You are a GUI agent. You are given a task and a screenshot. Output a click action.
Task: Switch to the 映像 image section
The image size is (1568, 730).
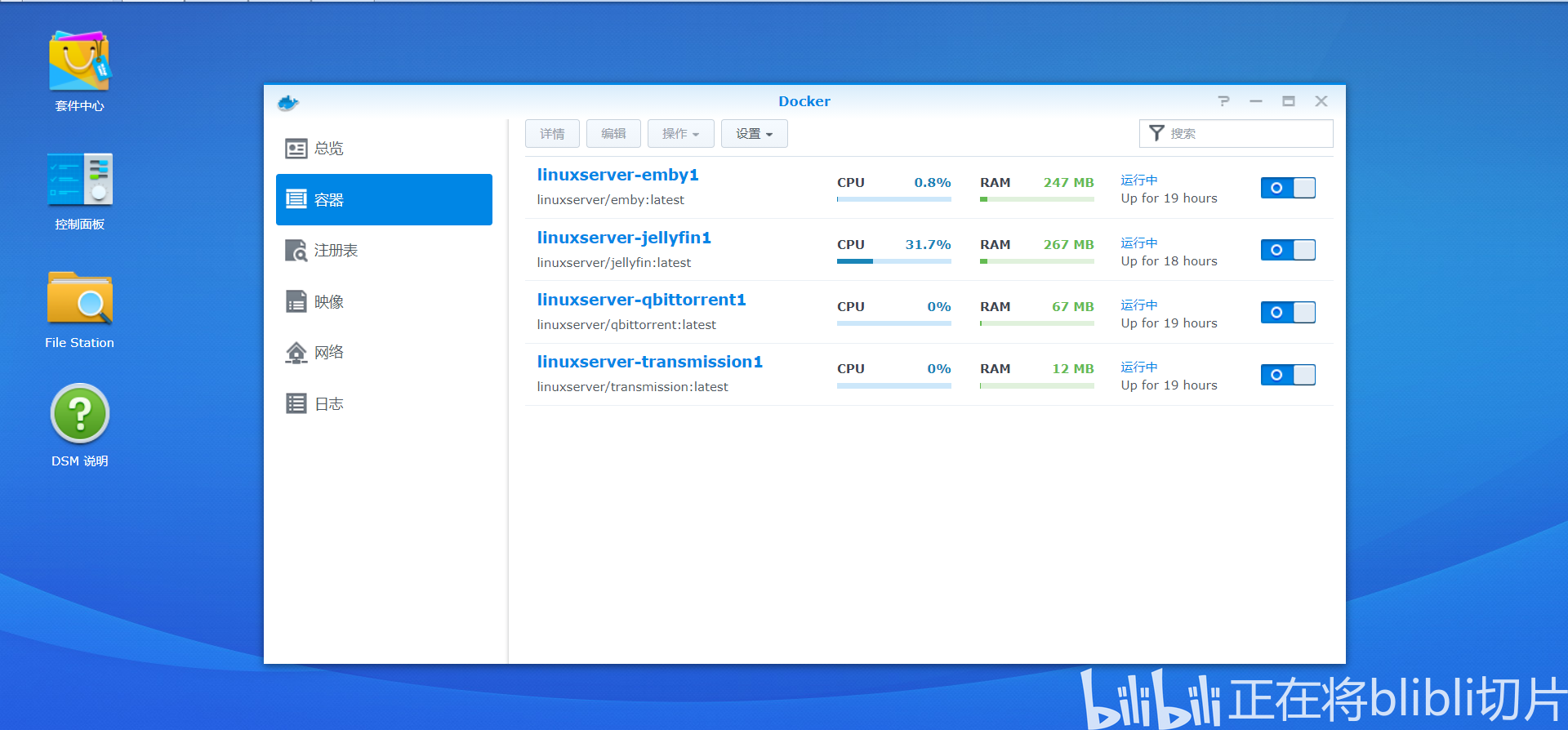[x=384, y=301]
